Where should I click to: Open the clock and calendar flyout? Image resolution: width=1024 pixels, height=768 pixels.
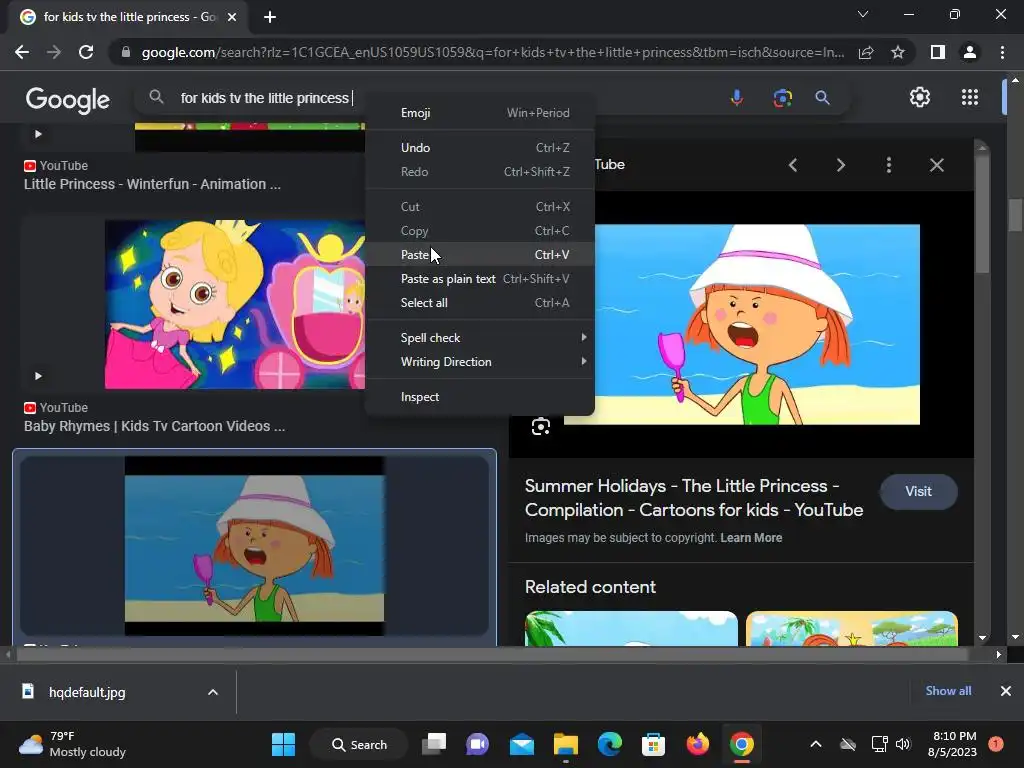click(x=952, y=744)
